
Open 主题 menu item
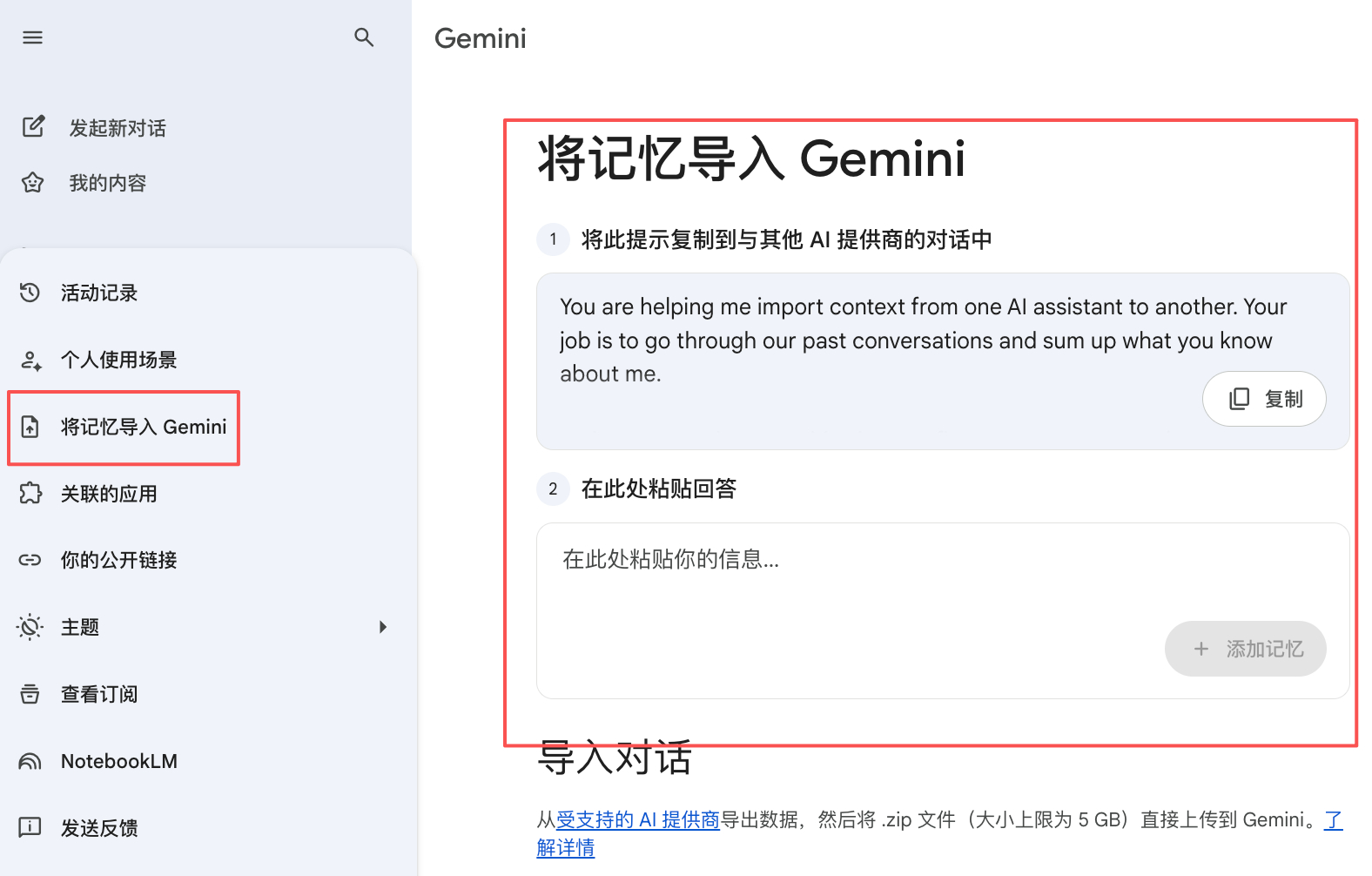pyautogui.click(x=209, y=627)
